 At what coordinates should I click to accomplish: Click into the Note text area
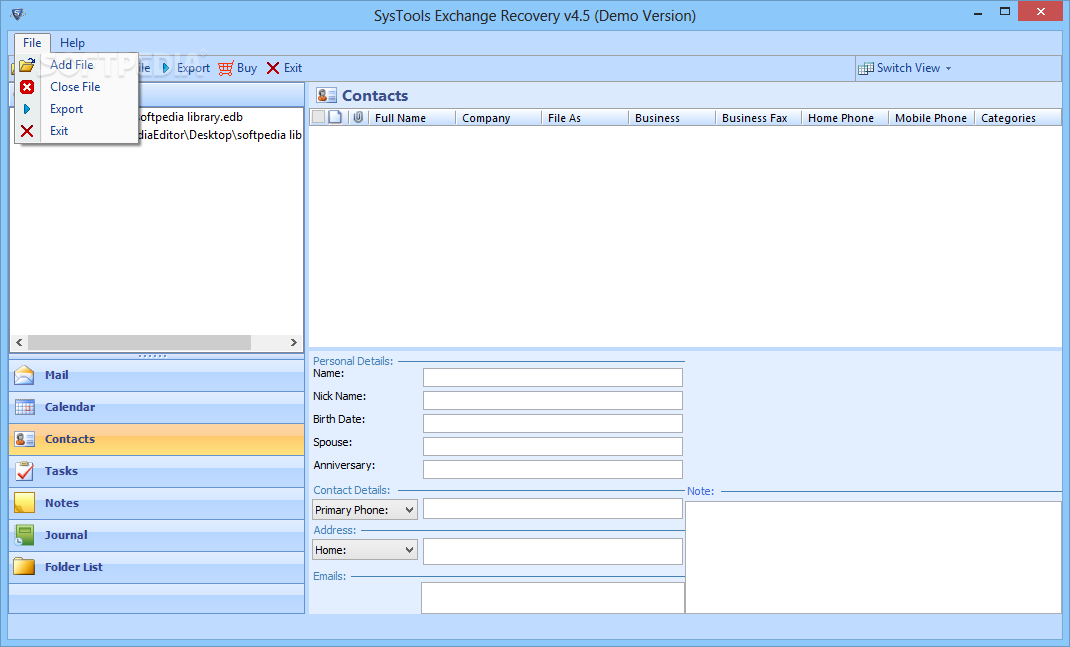click(x=873, y=558)
